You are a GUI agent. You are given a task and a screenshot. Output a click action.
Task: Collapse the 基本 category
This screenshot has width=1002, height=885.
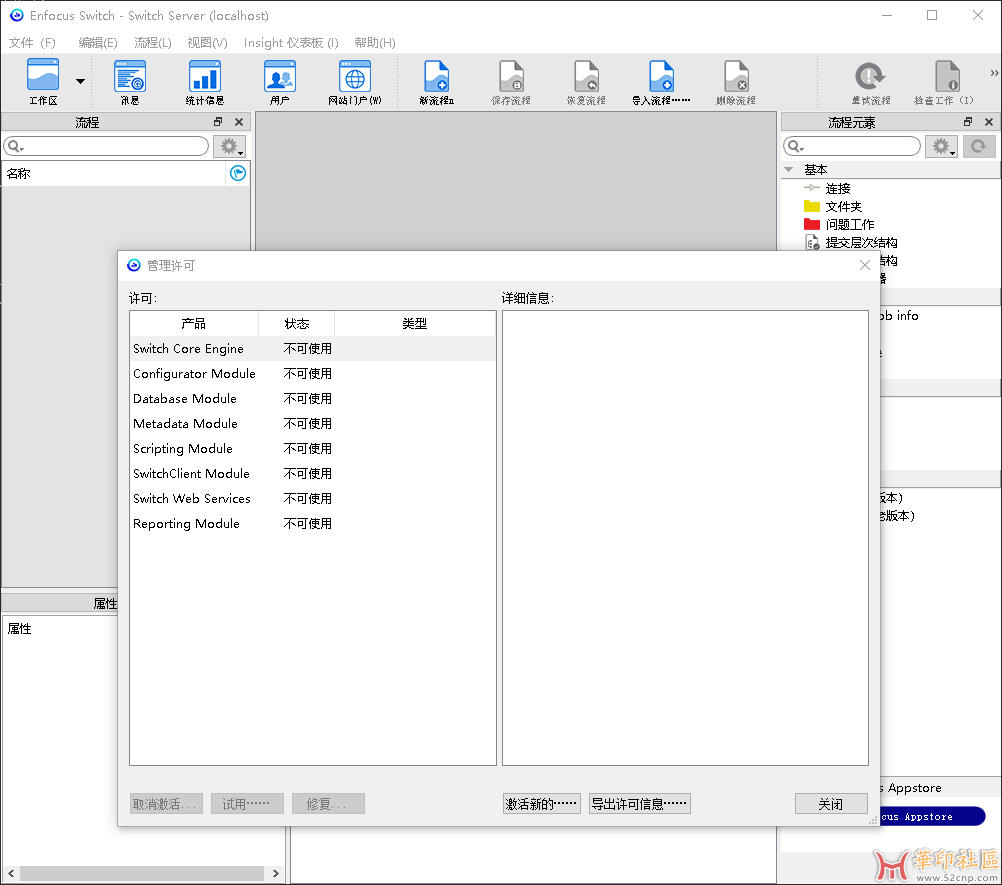(x=789, y=169)
